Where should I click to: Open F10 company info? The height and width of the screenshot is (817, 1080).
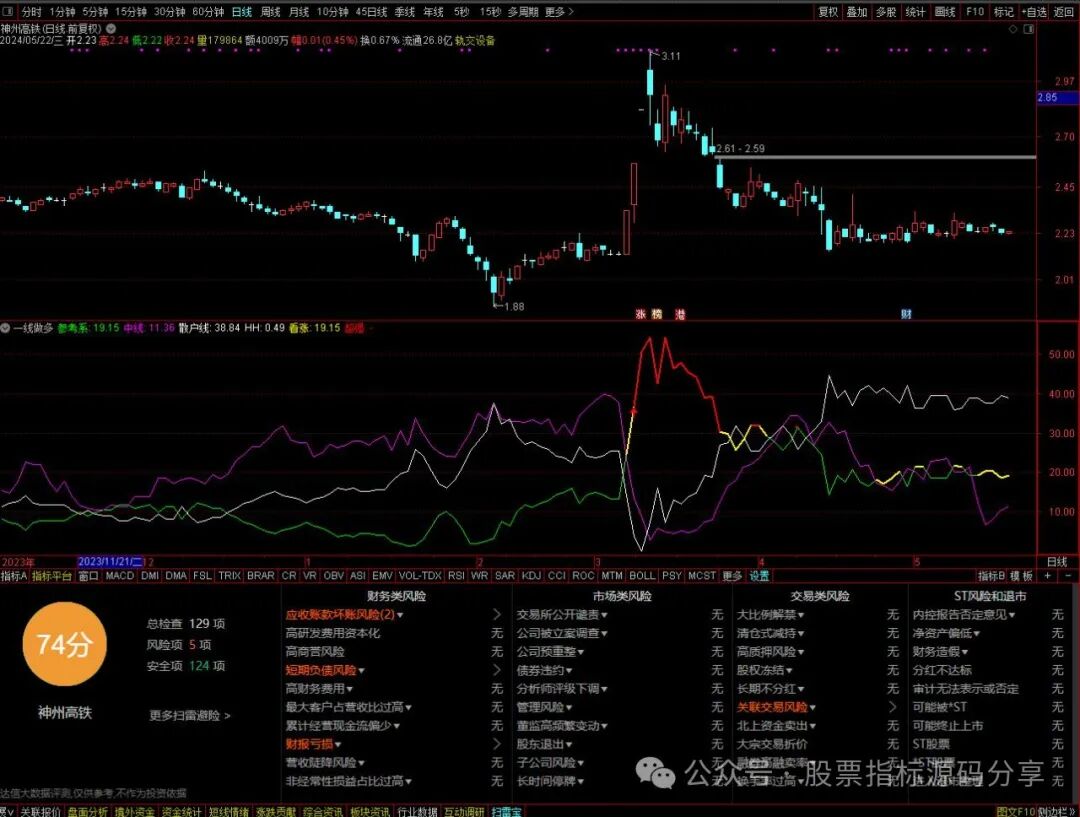pyautogui.click(x=975, y=12)
